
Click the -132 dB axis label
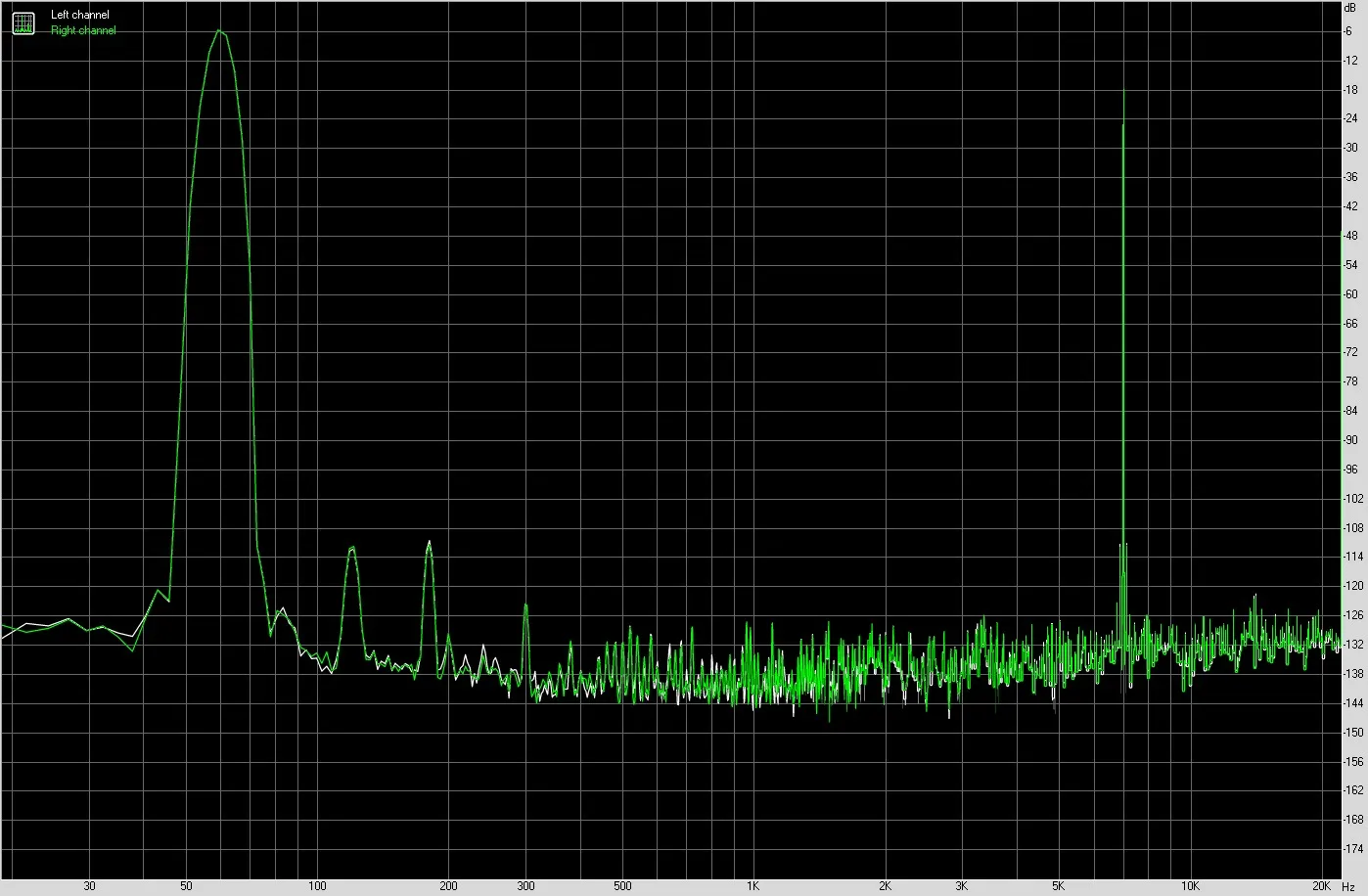tap(1353, 646)
